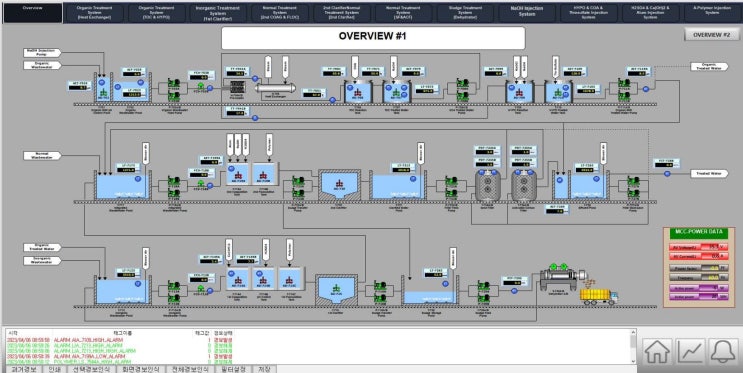Click the 저장 button
743x373 pixels.
click(264, 369)
